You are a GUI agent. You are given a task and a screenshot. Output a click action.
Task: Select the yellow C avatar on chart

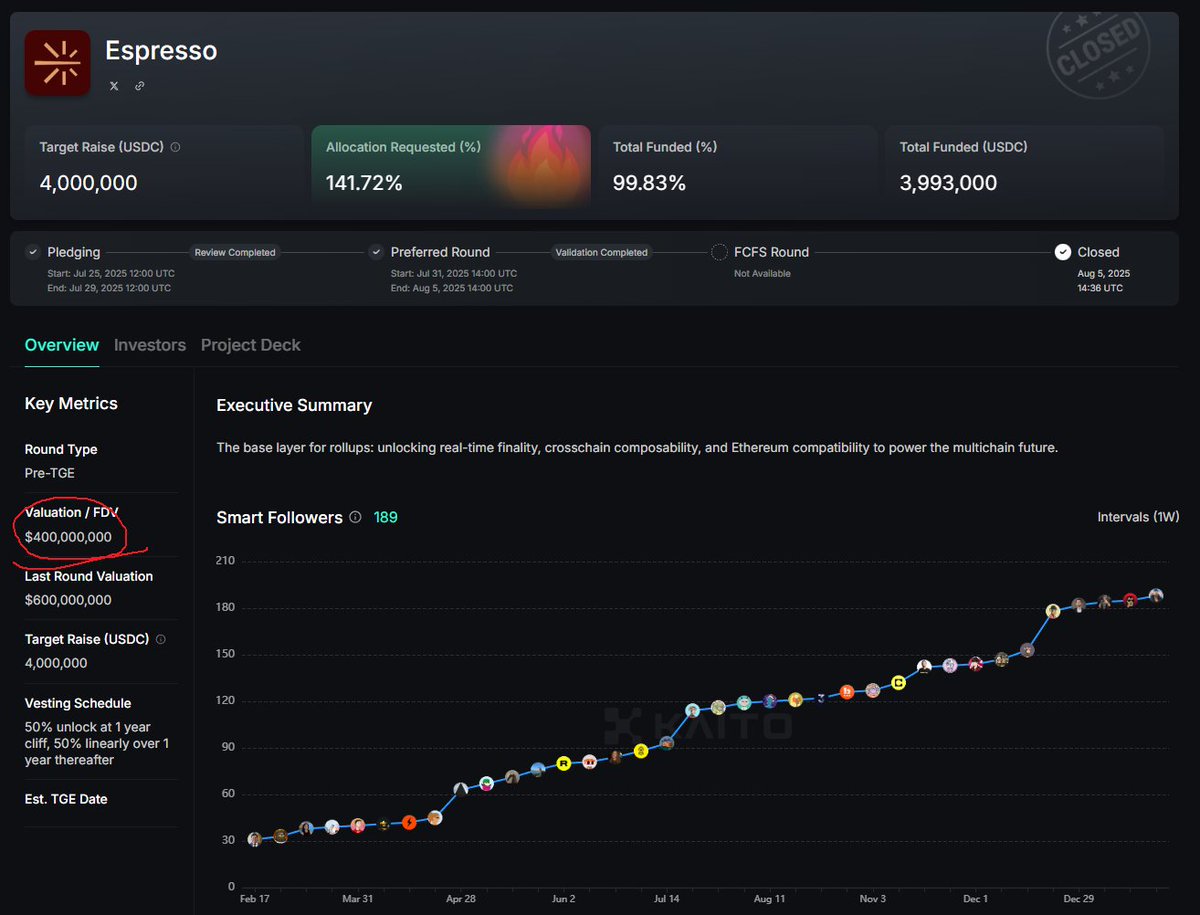click(898, 683)
